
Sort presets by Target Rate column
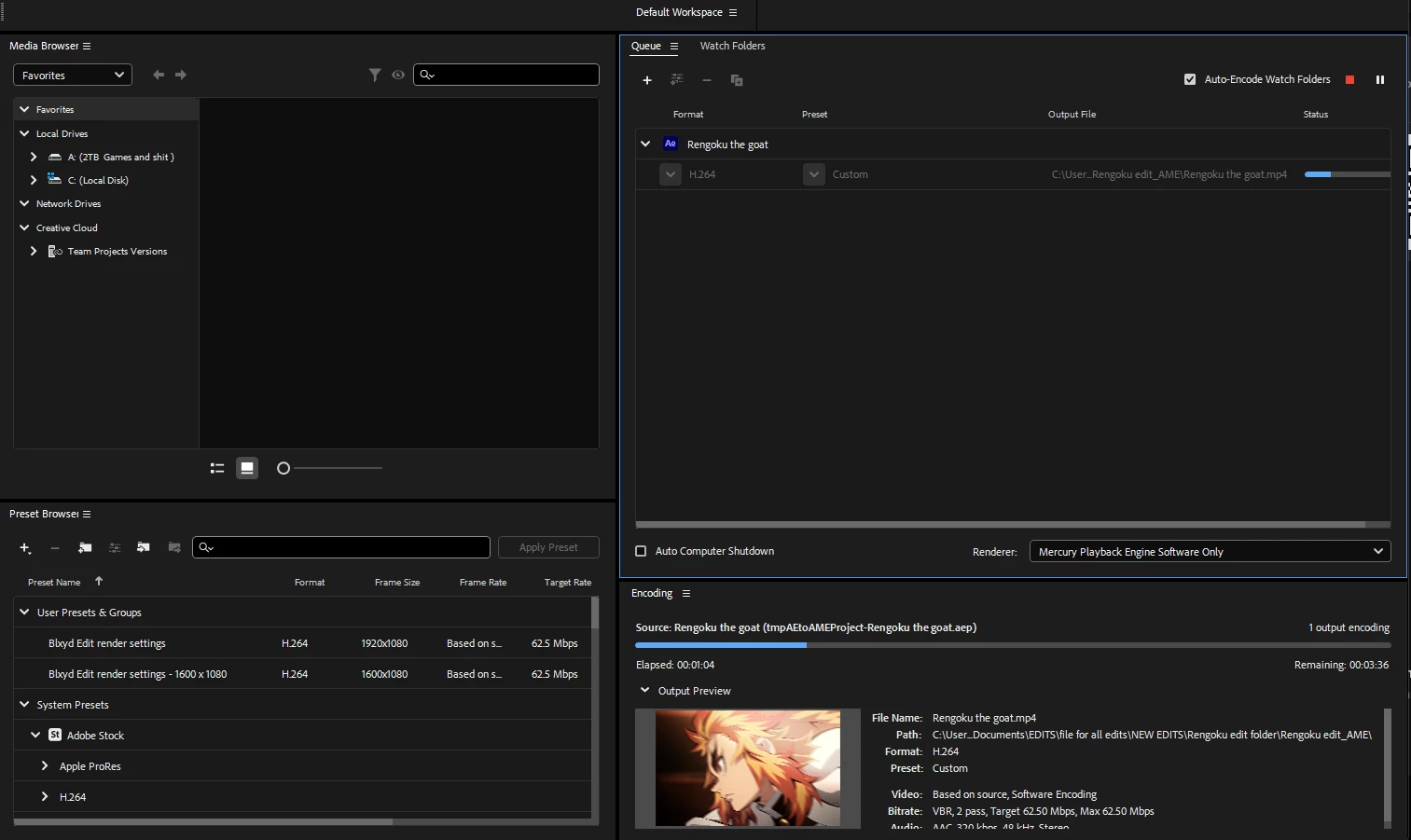coord(568,582)
